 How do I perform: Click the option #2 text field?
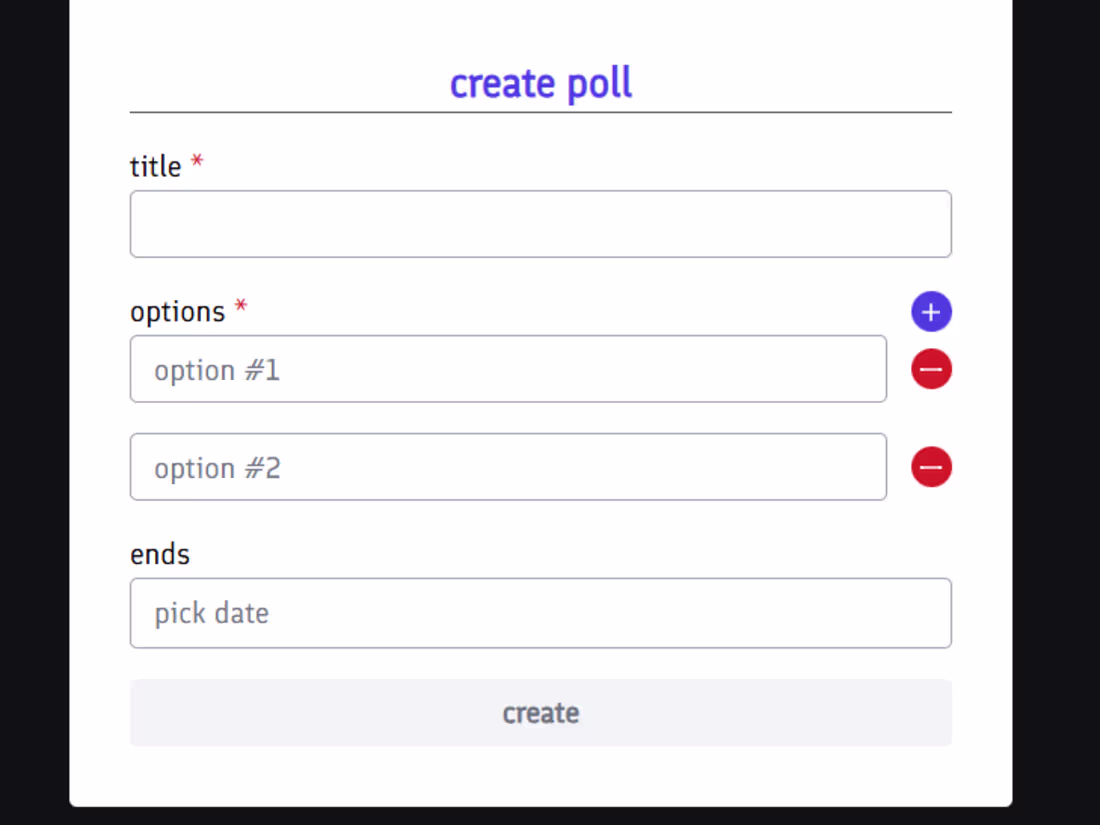[x=508, y=467]
